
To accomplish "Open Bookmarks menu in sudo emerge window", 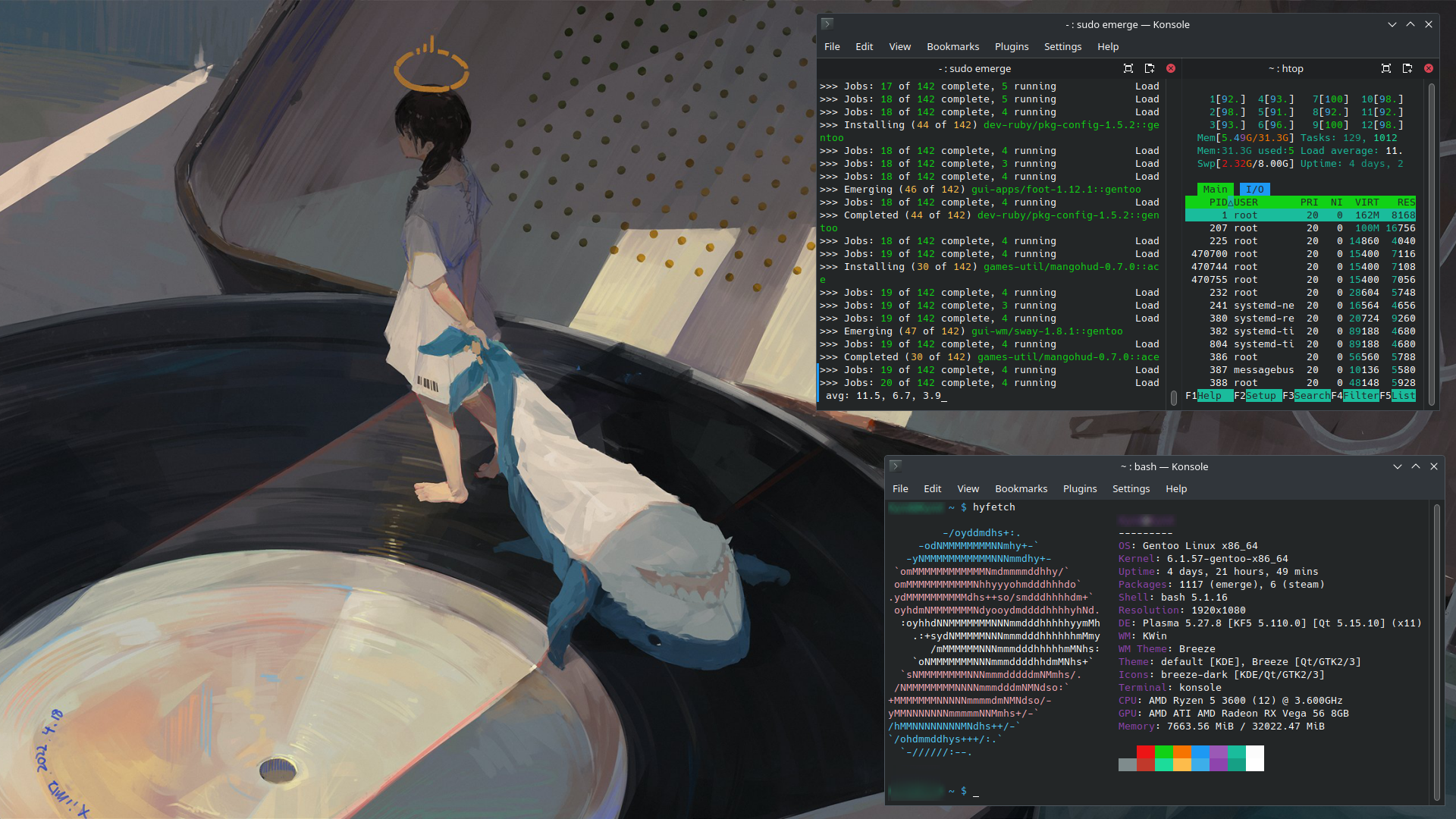I will (x=952, y=47).
